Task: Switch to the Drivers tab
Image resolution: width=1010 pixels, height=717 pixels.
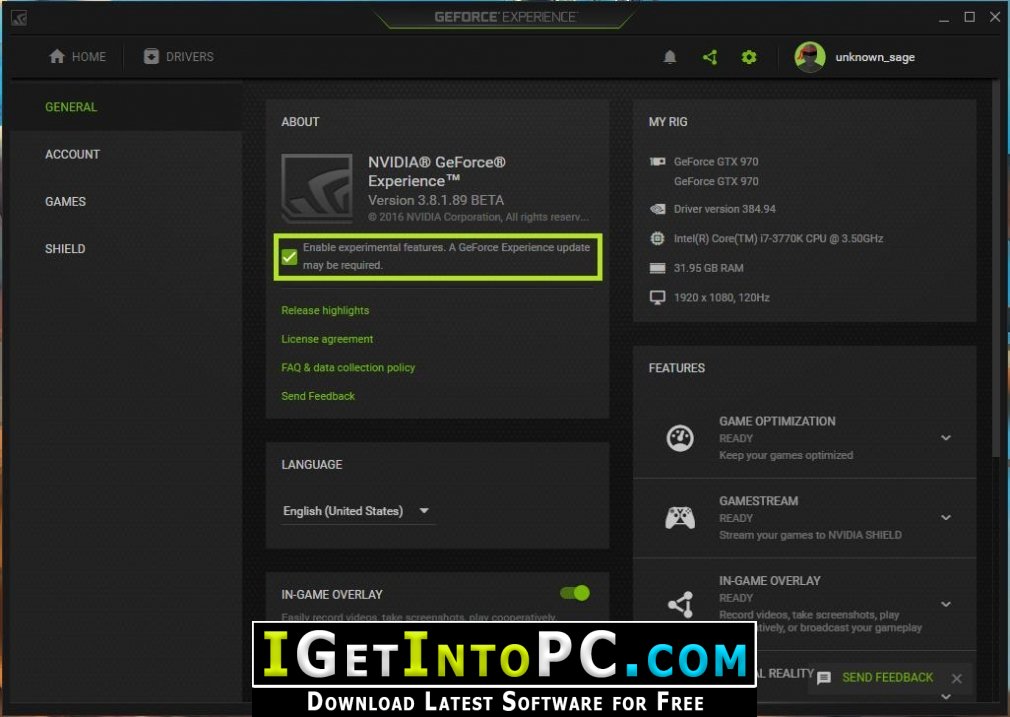Action: pos(178,57)
